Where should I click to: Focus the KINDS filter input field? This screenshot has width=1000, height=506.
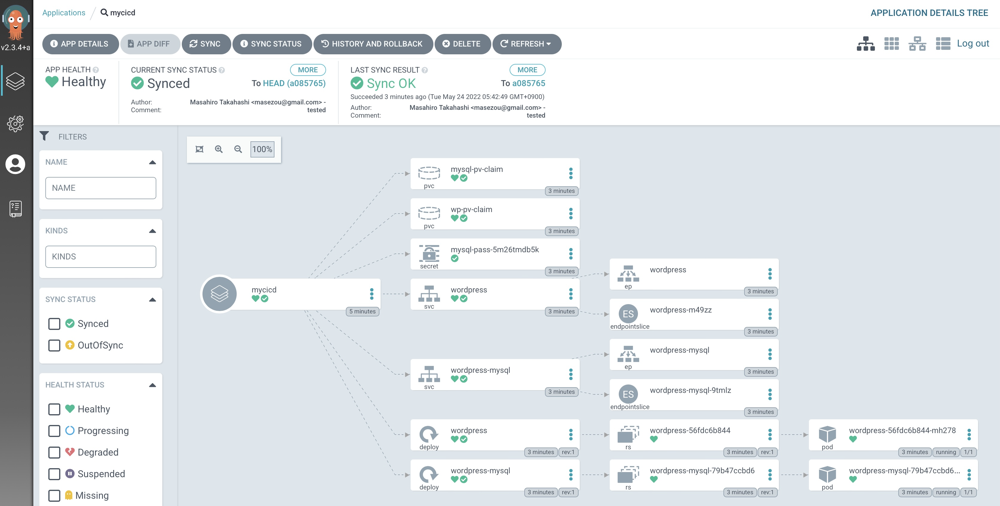coord(101,257)
